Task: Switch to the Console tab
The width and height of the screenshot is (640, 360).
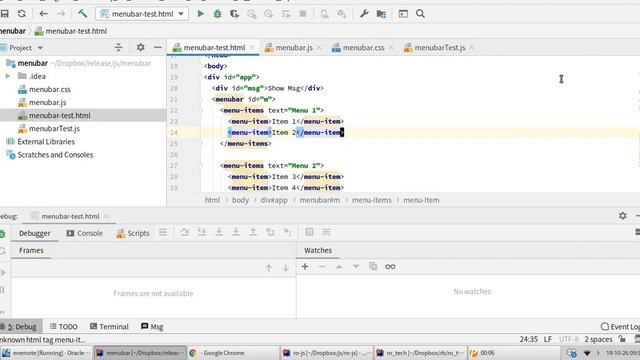Action: tap(85, 233)
